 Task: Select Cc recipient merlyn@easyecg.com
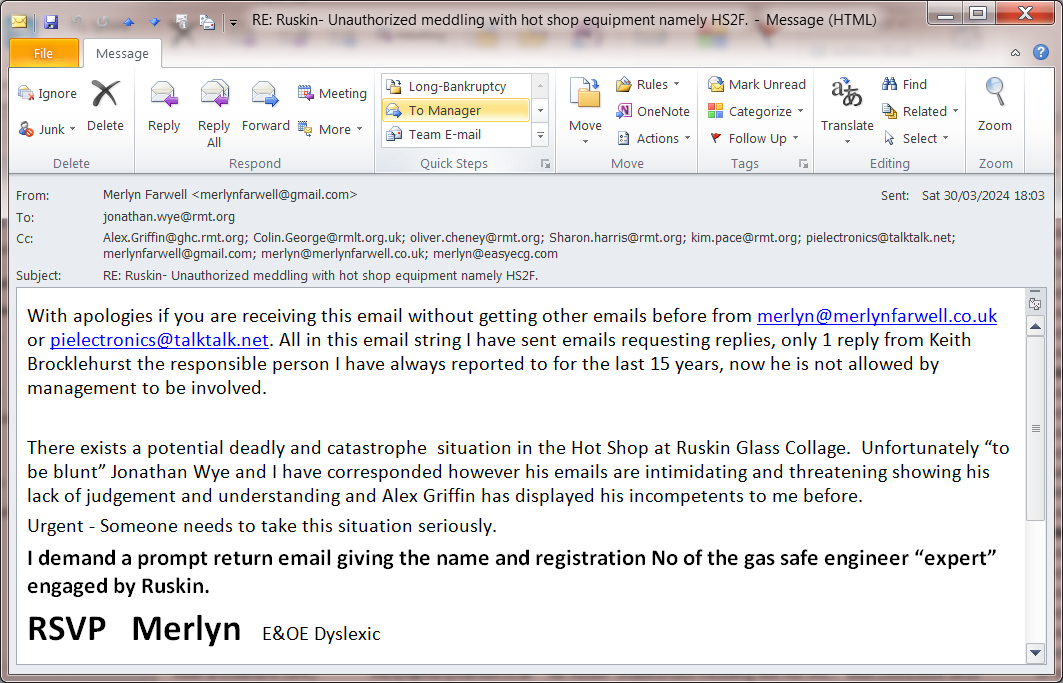(x=495, y=254)
